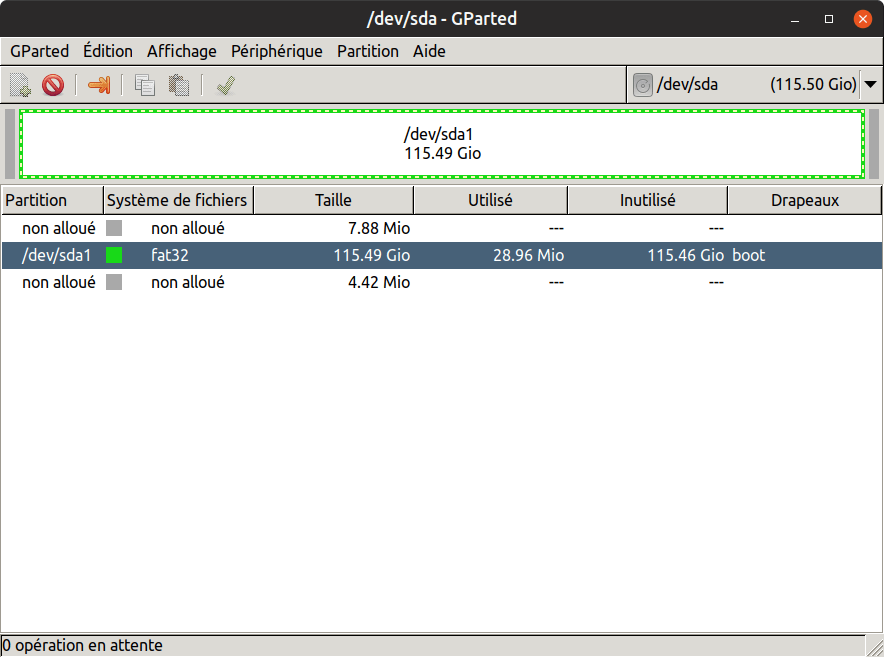The width and height of the screenshot is (884, 657).
Task: Click the Copy partition toolbar icon
Action: [145, 85]
